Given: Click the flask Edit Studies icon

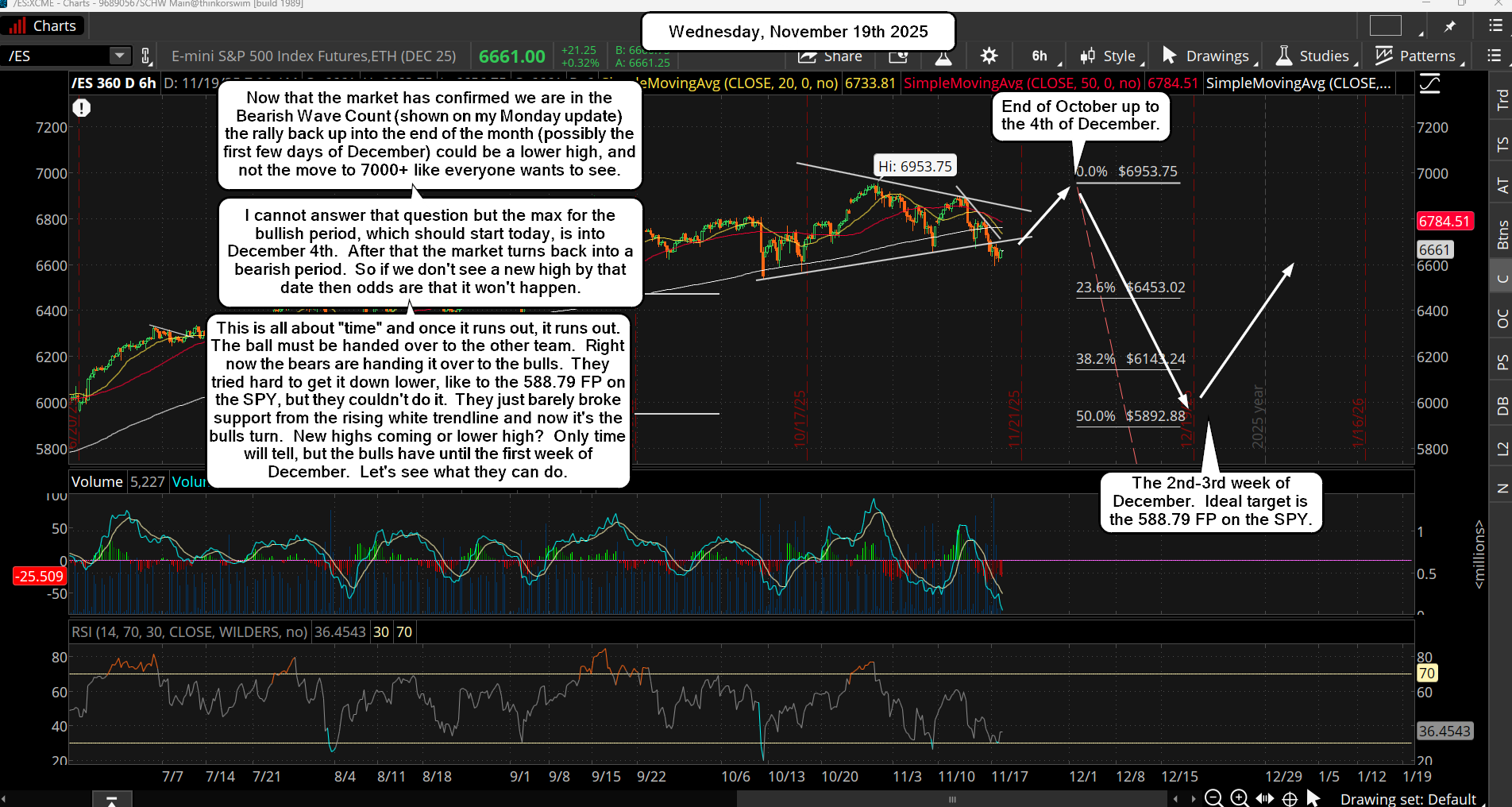Looking at the screenshot, I should point(943,56).
